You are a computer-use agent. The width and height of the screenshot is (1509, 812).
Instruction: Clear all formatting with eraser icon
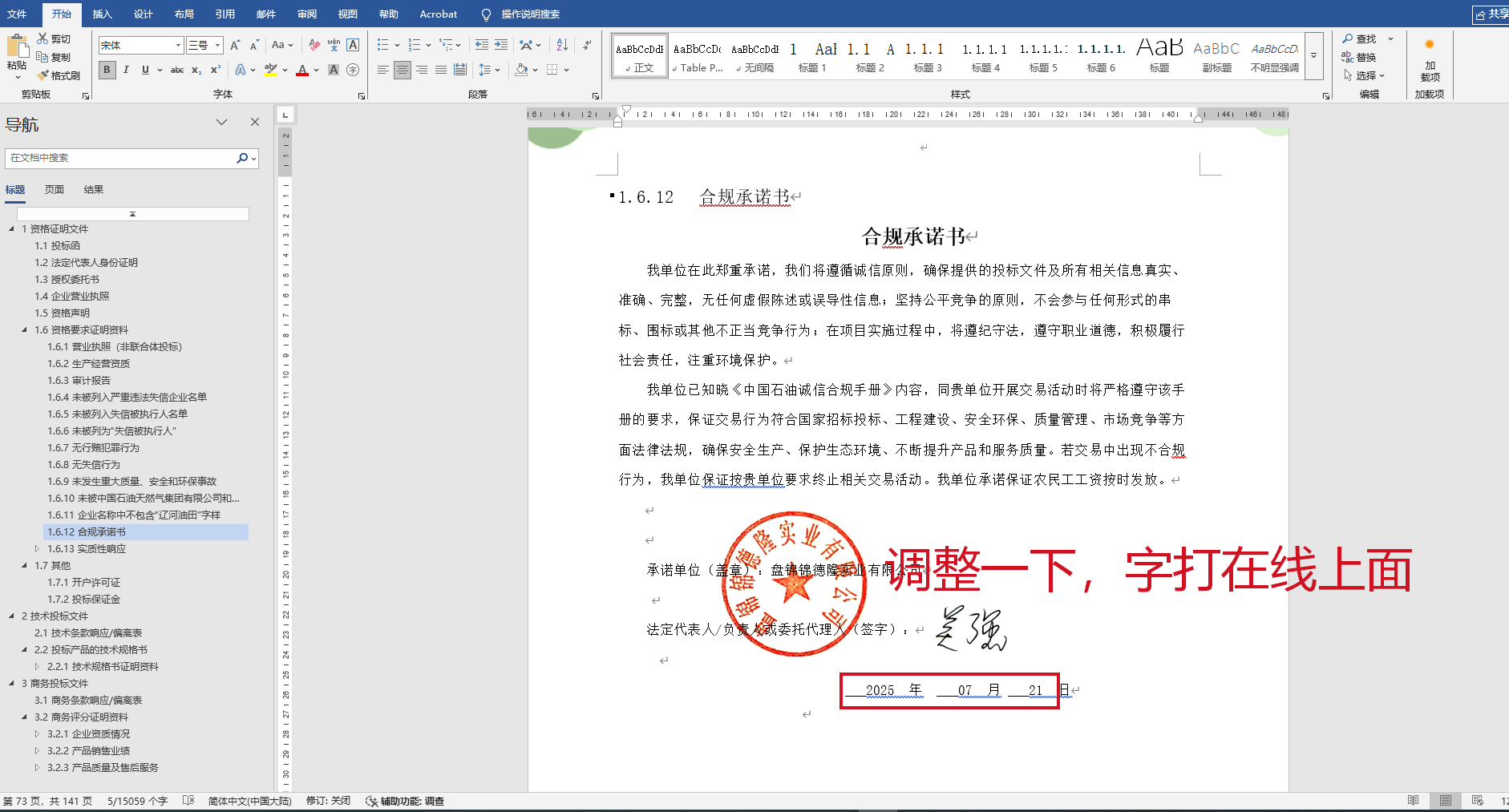pos(314,45)
